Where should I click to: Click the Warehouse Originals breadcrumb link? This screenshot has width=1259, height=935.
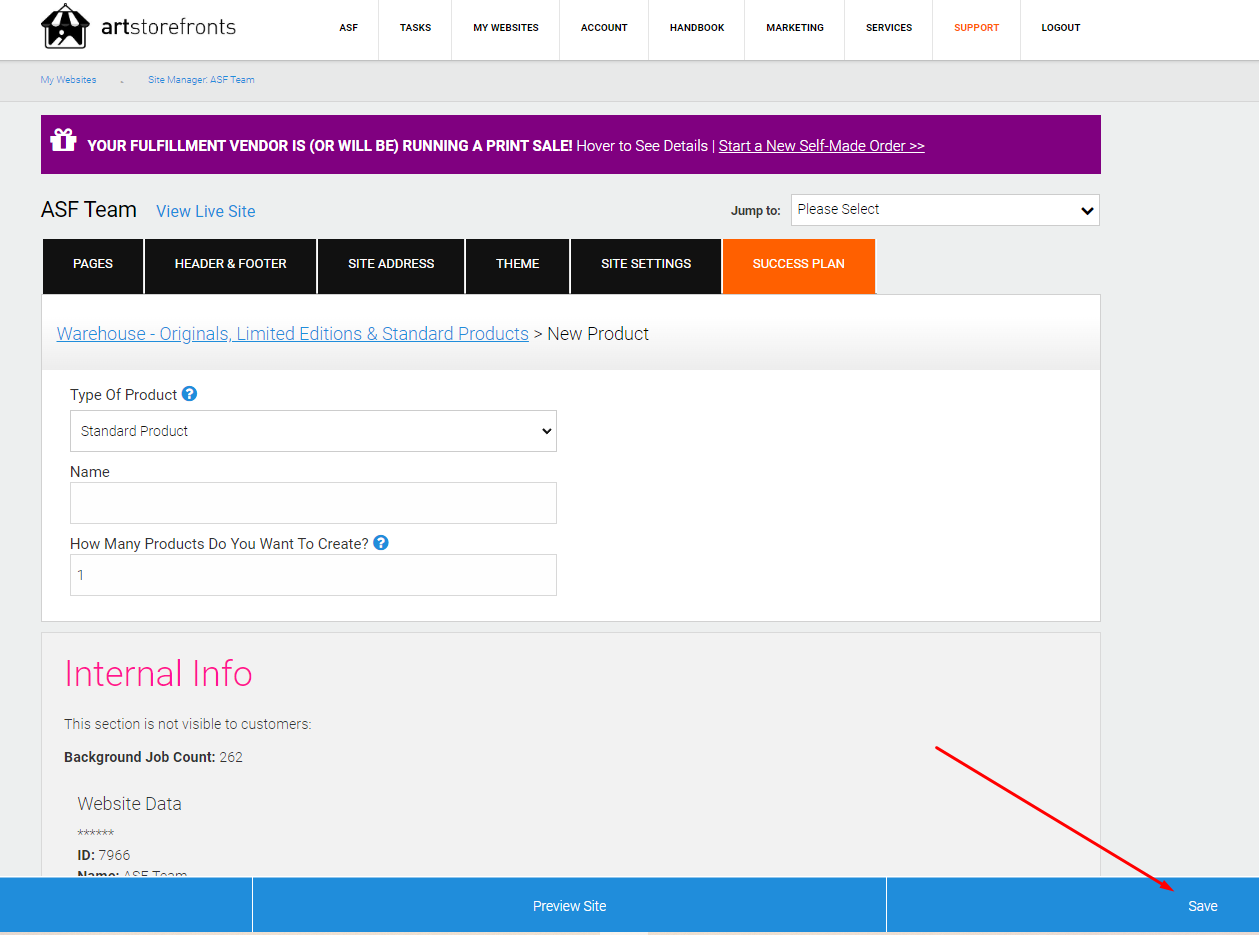293,334
